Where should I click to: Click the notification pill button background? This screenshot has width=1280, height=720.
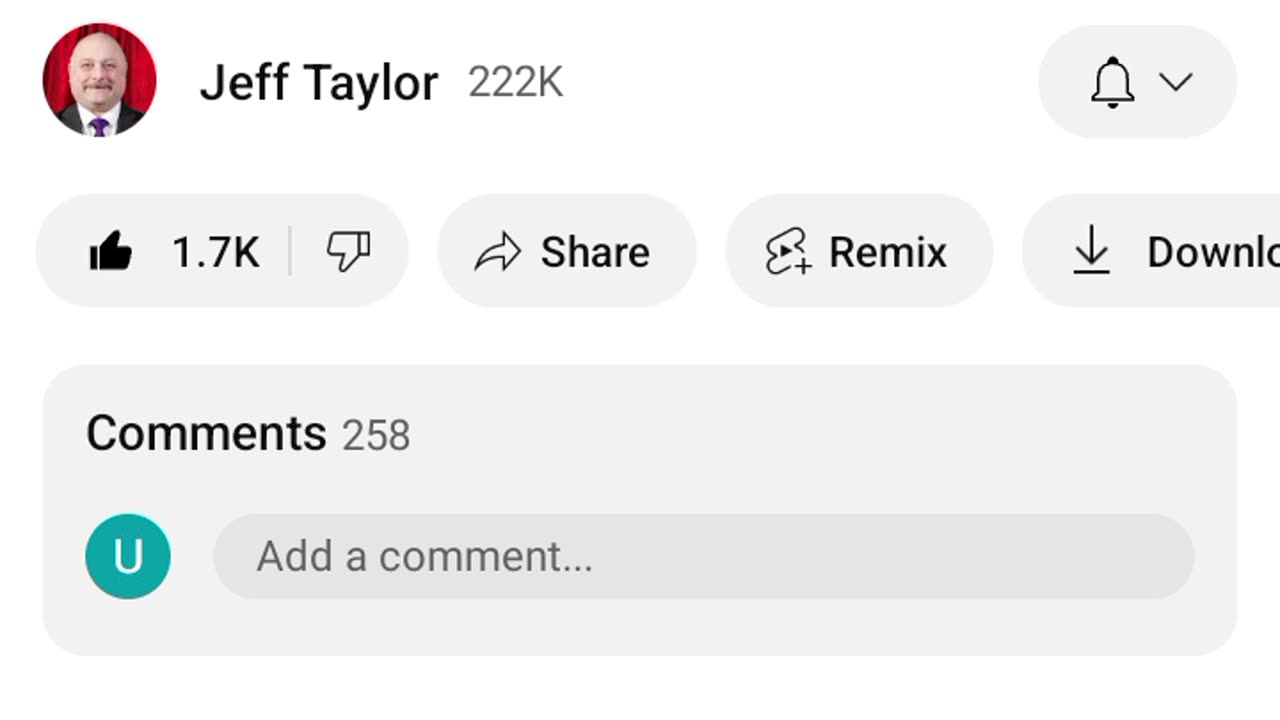point(1060,82)
